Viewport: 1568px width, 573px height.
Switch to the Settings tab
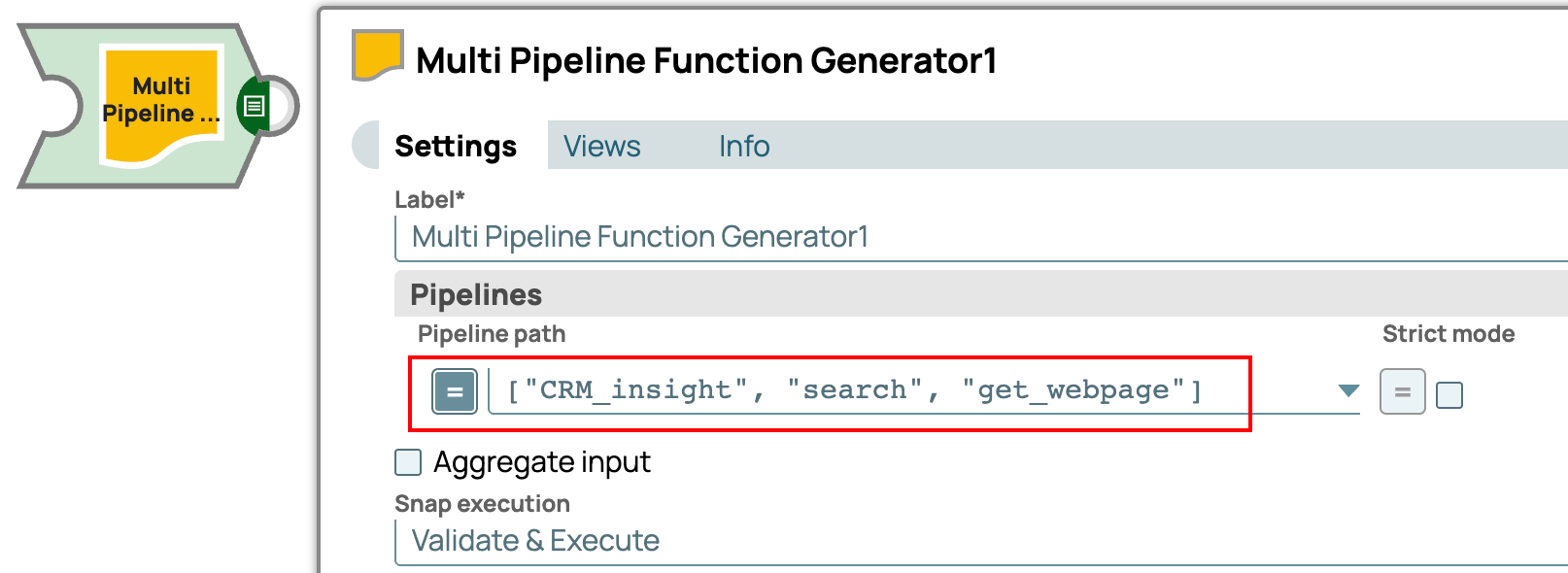coord(456,147)
